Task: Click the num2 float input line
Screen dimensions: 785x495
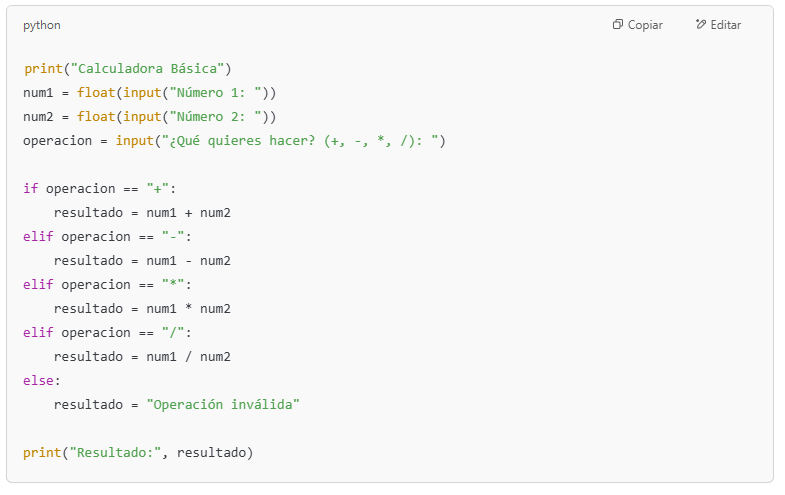Action: [x=150, y=117]
